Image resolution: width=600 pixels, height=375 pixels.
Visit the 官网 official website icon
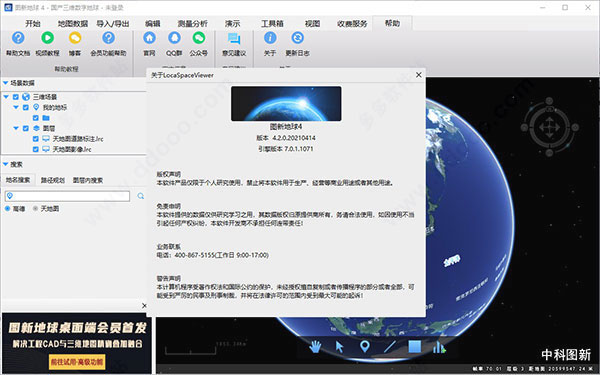pyautogui.click(x=149, y=38)
